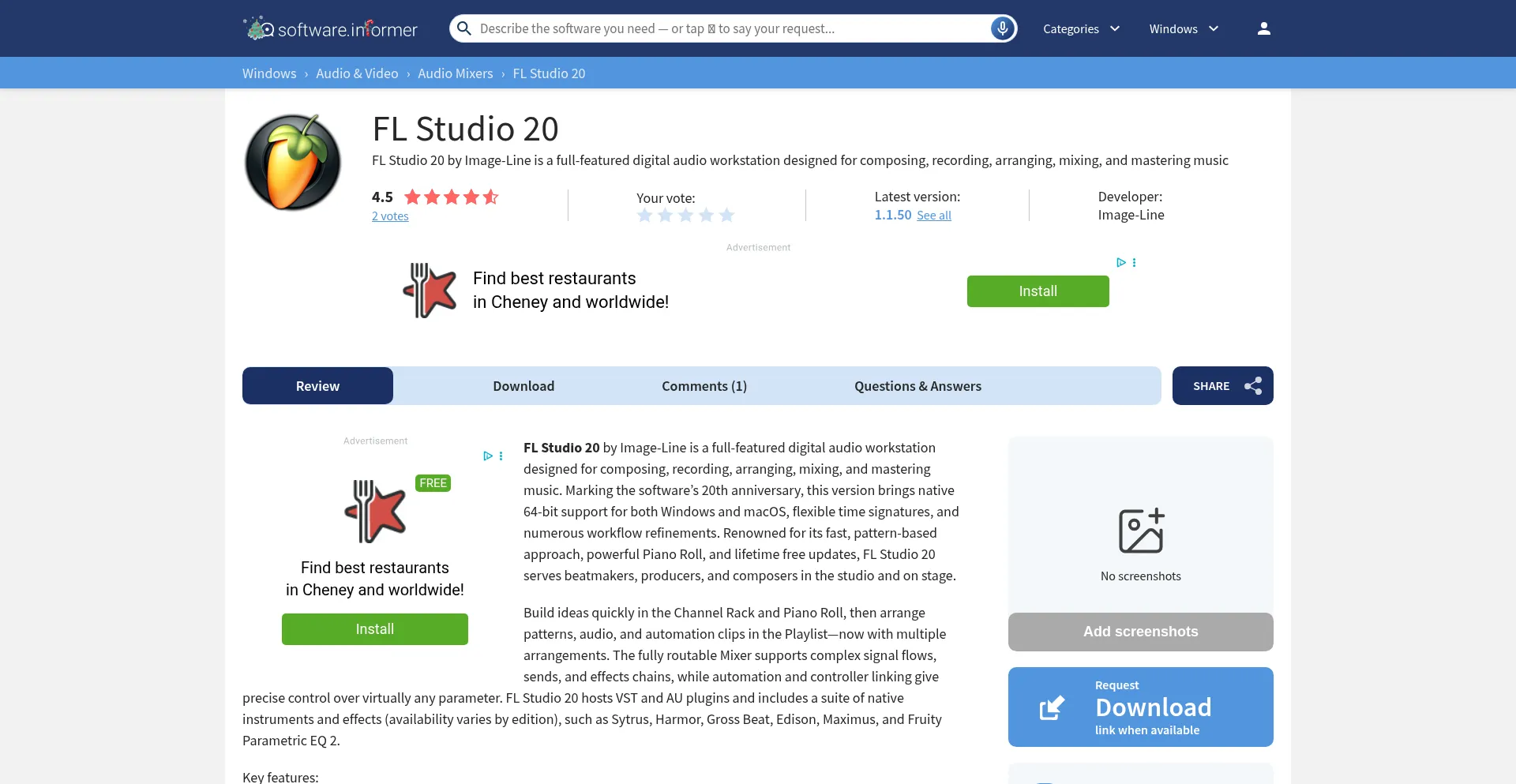Click the download request icon on blue panel

point(1051,707)
